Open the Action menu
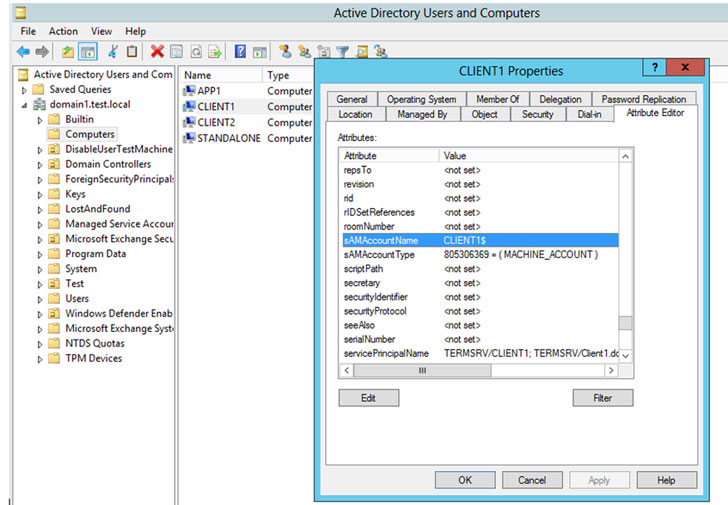Image resolution: width=728 pixels, height=505 pixels. (x=63, y=31)
